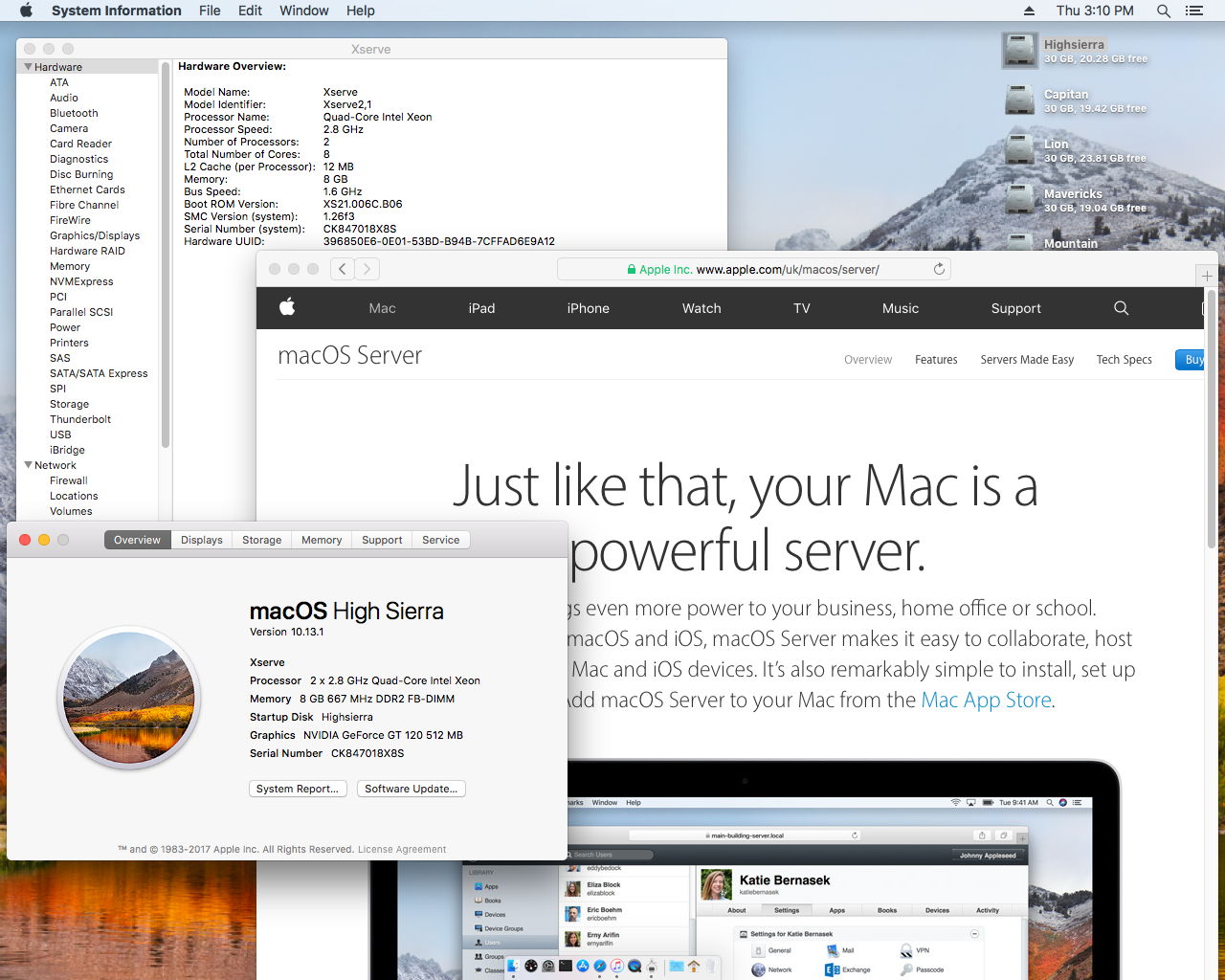
Task: Open the File menu
Action: point(210,11)
